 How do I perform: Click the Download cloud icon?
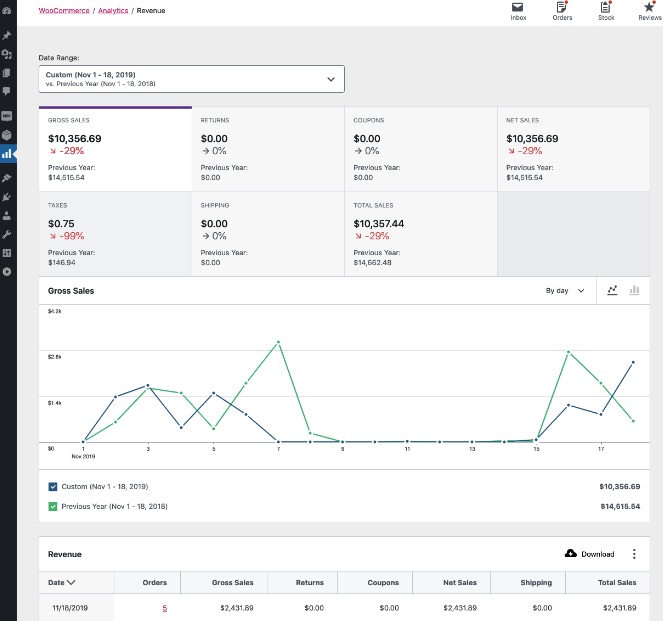coord(571,553)
